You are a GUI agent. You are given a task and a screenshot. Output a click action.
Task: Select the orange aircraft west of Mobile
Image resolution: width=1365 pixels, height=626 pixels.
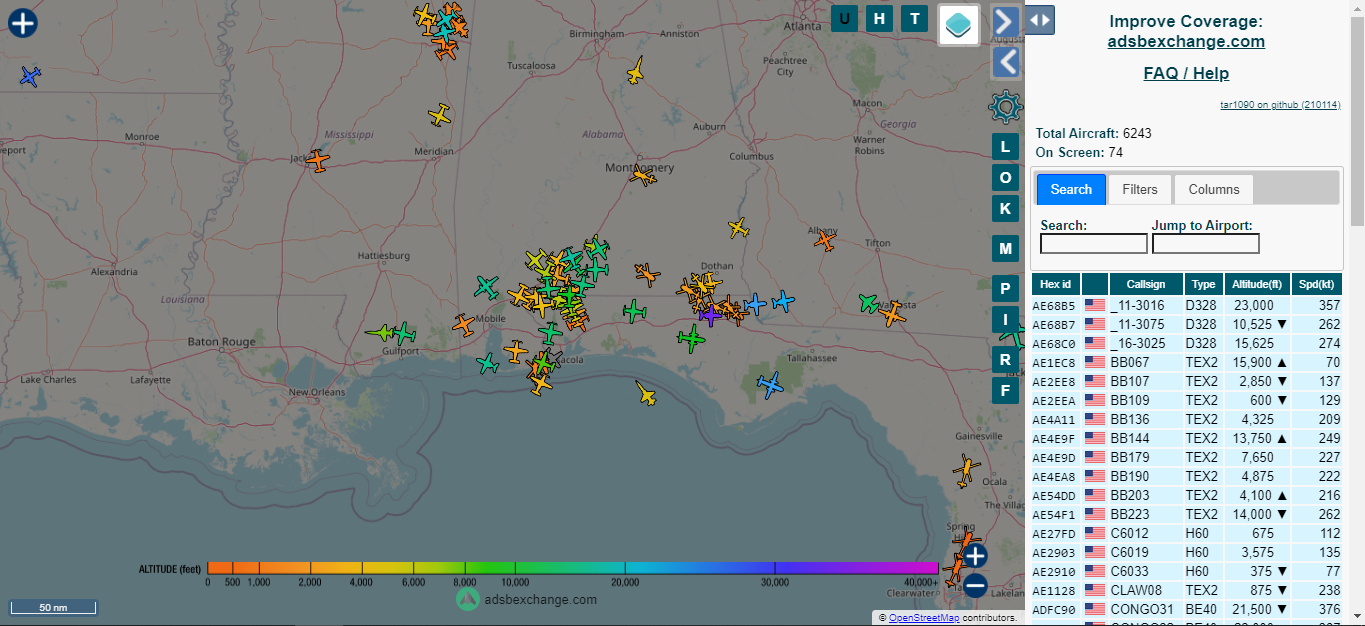pos(463,325)
